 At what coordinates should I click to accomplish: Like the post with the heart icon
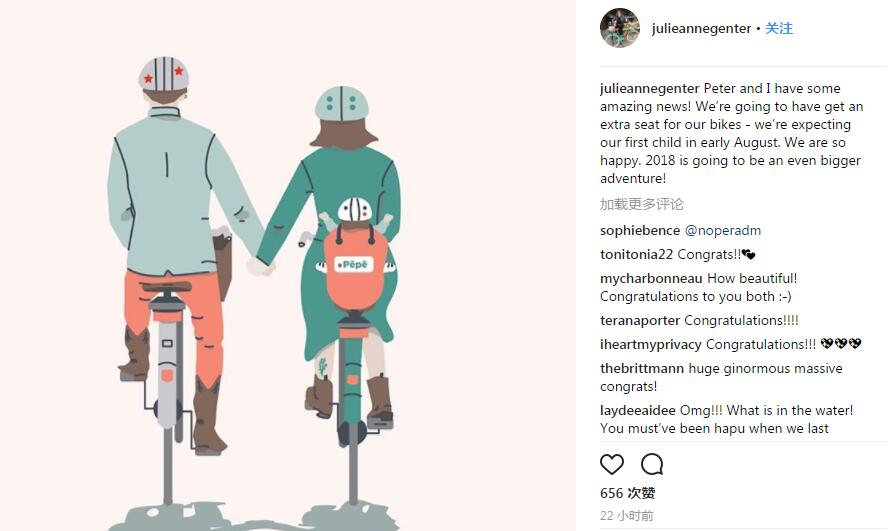[612, 464]
